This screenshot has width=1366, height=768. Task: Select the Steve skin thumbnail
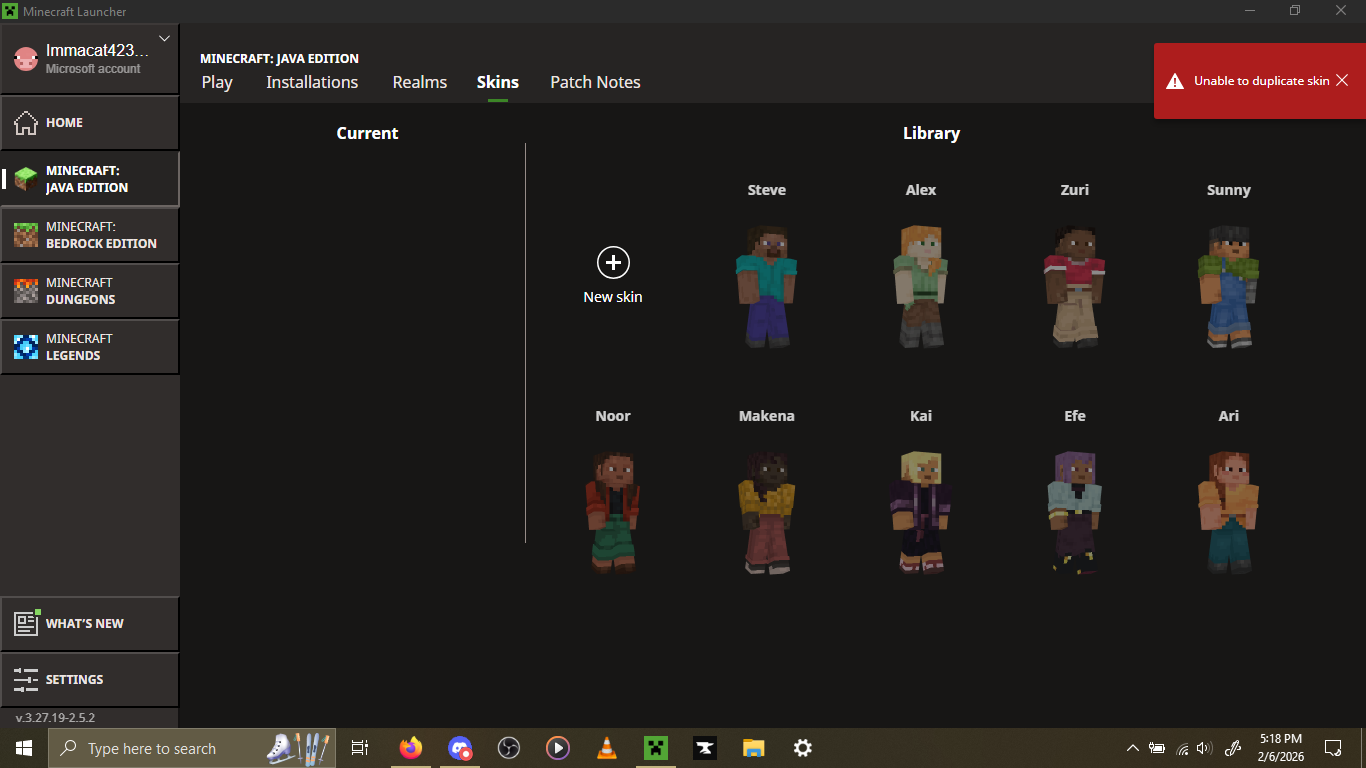click(x=767, y=286)
